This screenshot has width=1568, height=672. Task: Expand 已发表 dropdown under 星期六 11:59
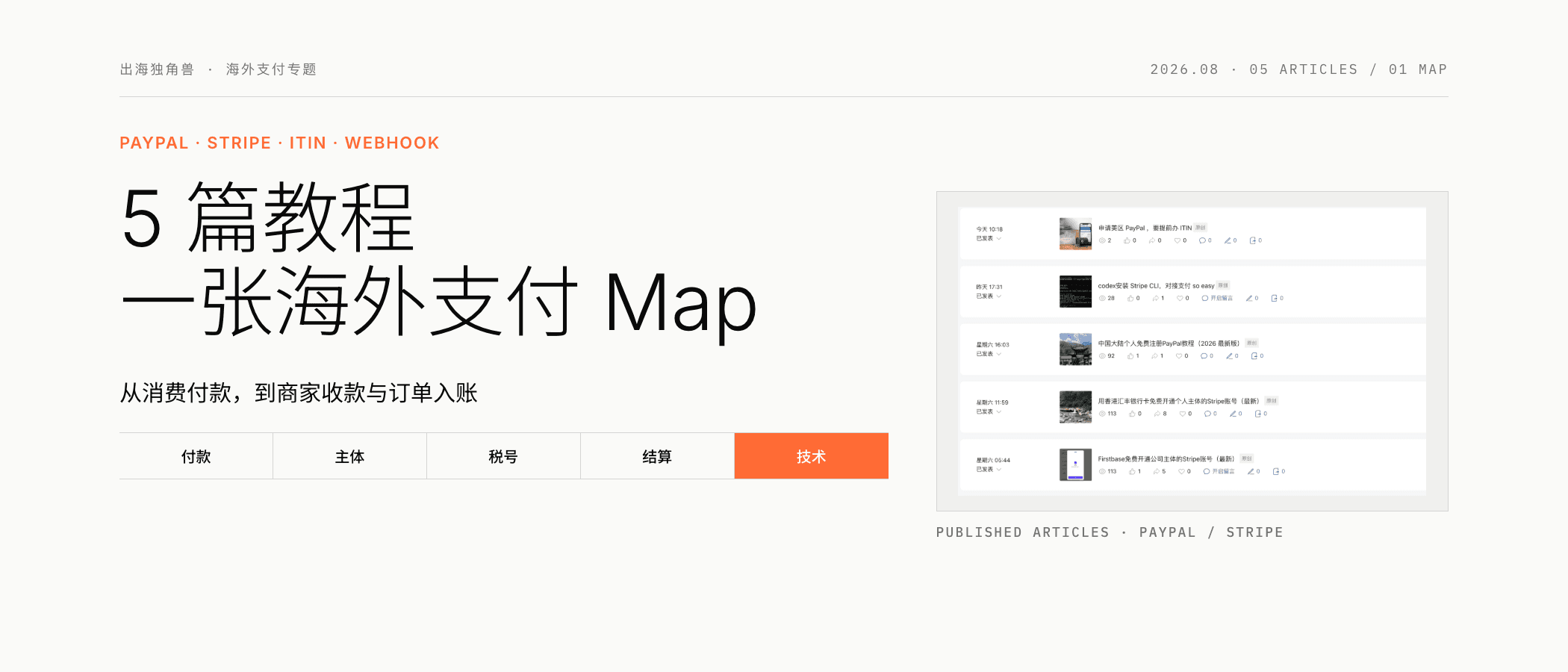989,411
